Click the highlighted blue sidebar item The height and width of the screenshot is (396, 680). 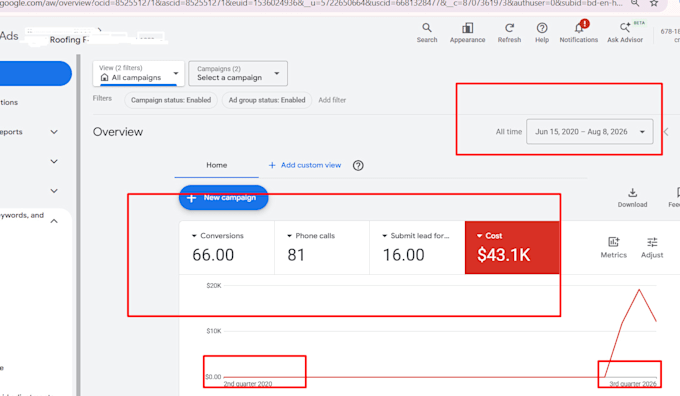pyautogui.click(x=36, y=73)
